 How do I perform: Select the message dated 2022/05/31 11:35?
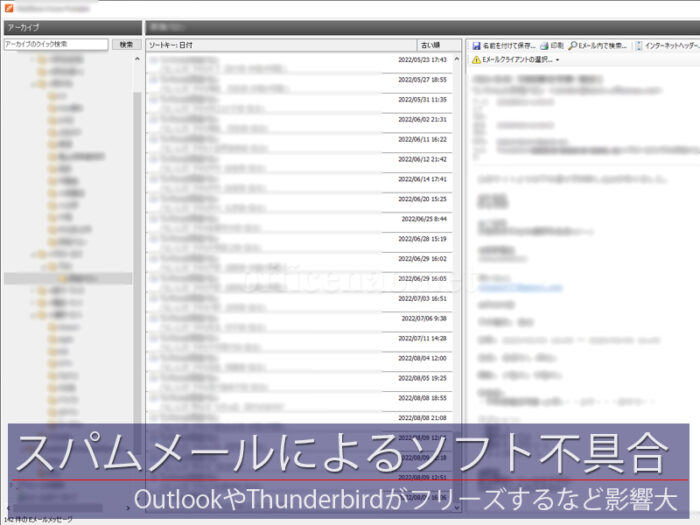click(299, 104)
